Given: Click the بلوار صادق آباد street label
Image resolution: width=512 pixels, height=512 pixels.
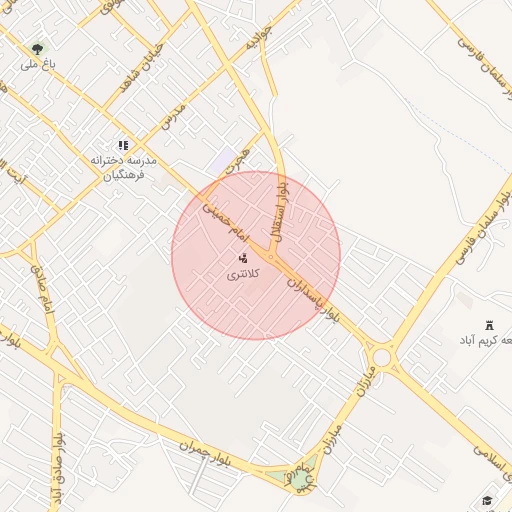Looking at the screenshot, I should coord(59,472).
